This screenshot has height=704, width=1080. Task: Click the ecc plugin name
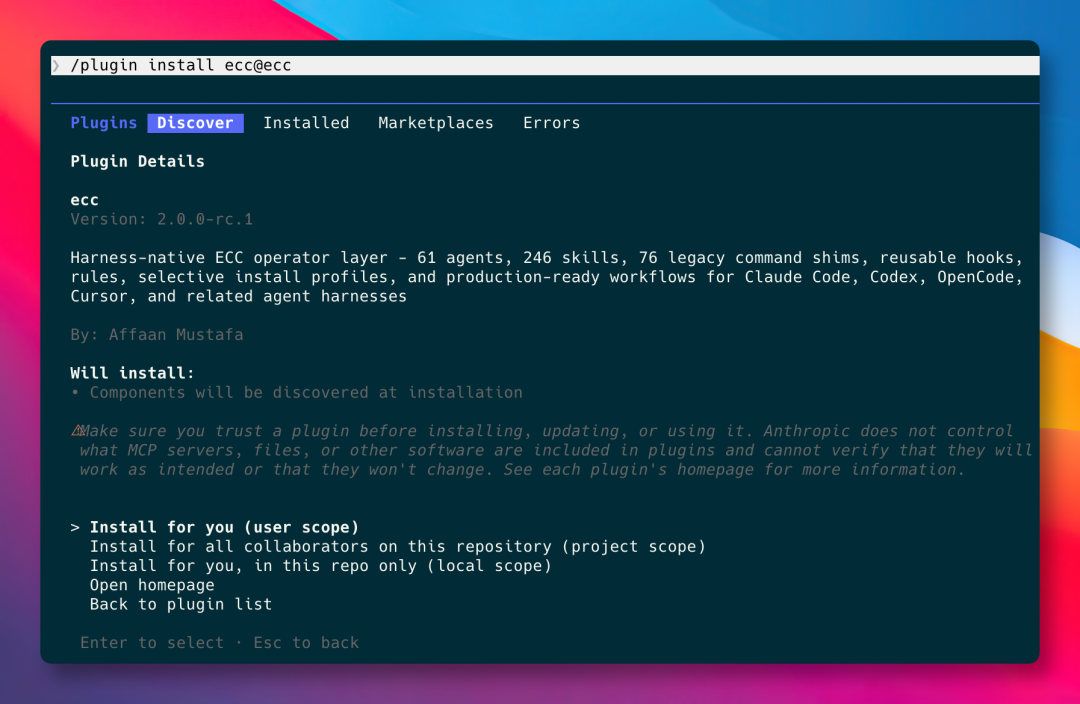coord(84,200)
